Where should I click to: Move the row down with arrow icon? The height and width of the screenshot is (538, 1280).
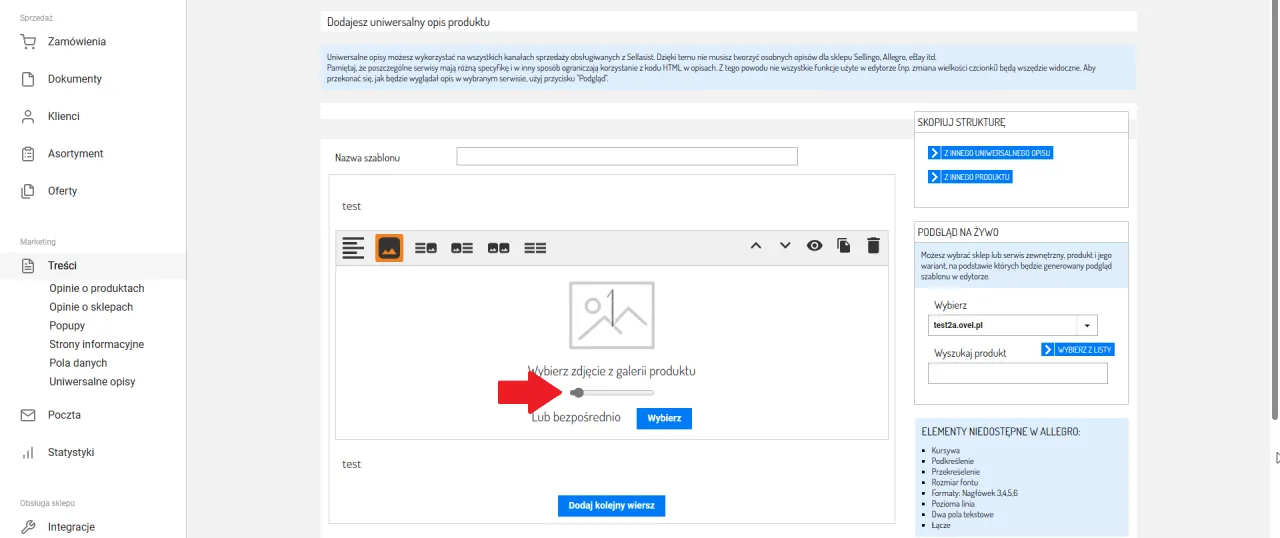(785, 246)
